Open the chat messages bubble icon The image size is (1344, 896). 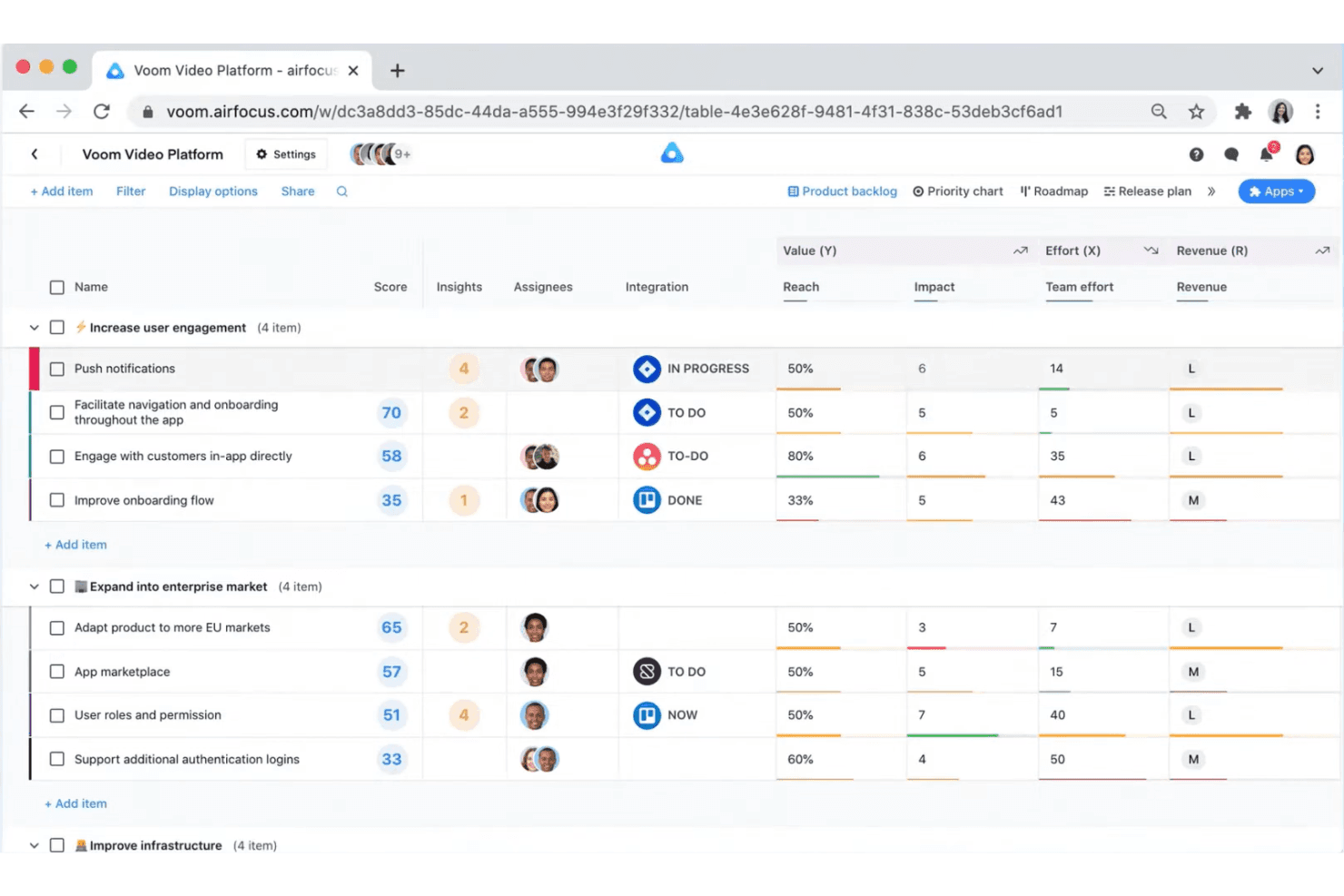click(1231, 154)
